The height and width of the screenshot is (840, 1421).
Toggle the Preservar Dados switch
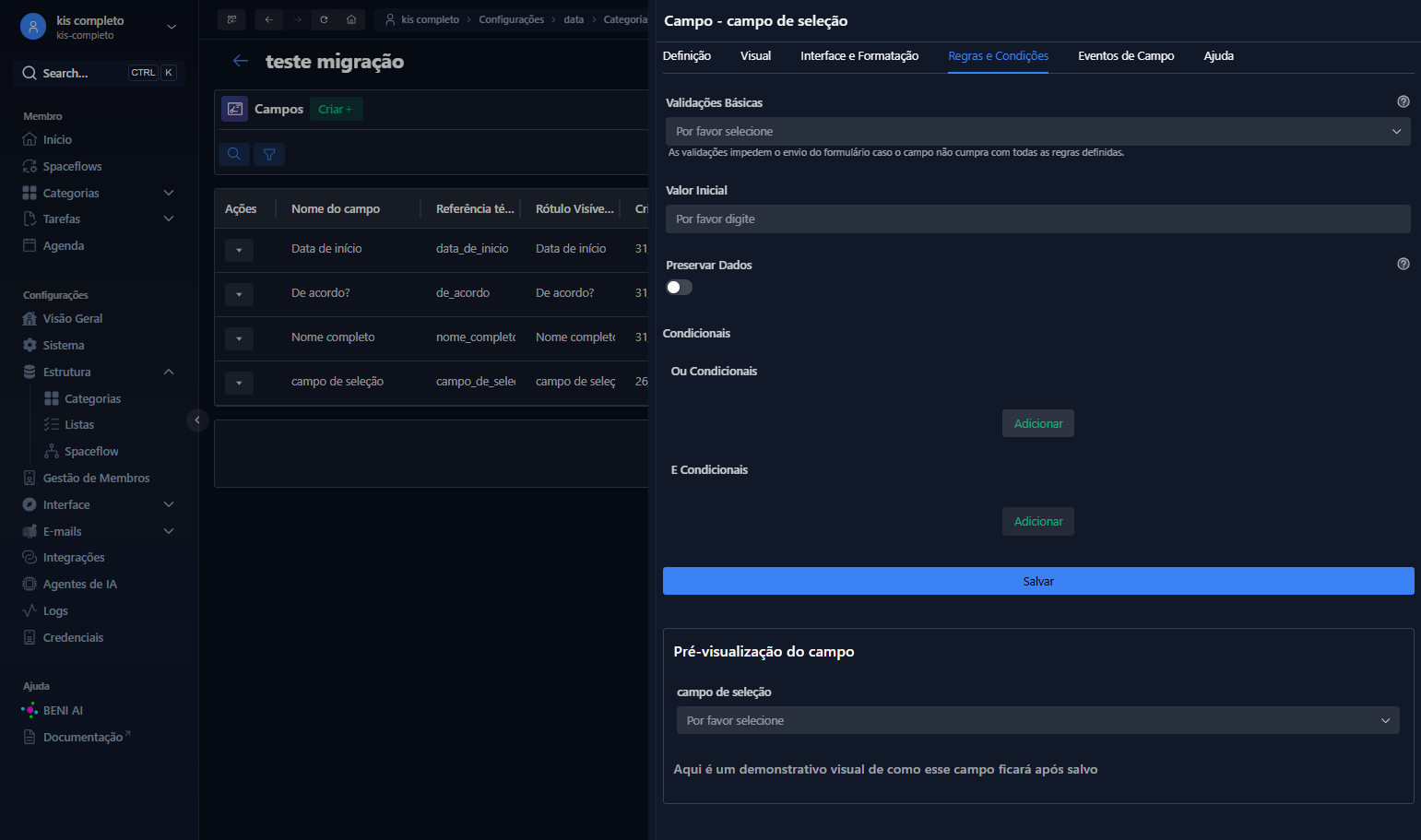(679, 287)
